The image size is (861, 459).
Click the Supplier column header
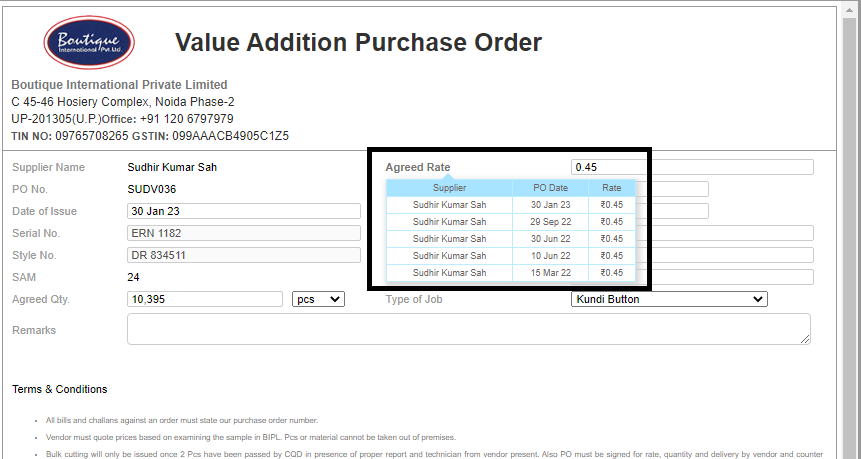pos(449,188)
